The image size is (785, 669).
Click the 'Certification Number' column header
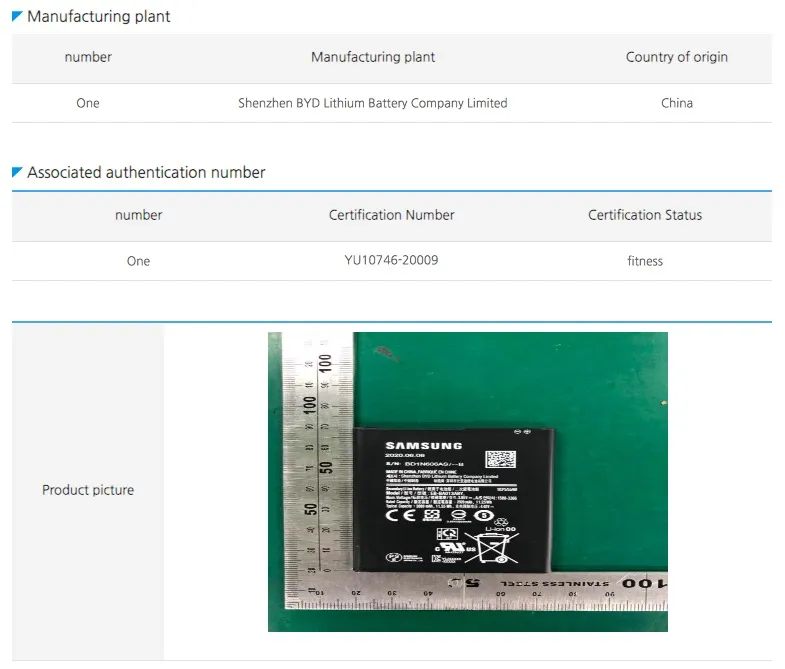pyautogui.click(x=391, y=215)
